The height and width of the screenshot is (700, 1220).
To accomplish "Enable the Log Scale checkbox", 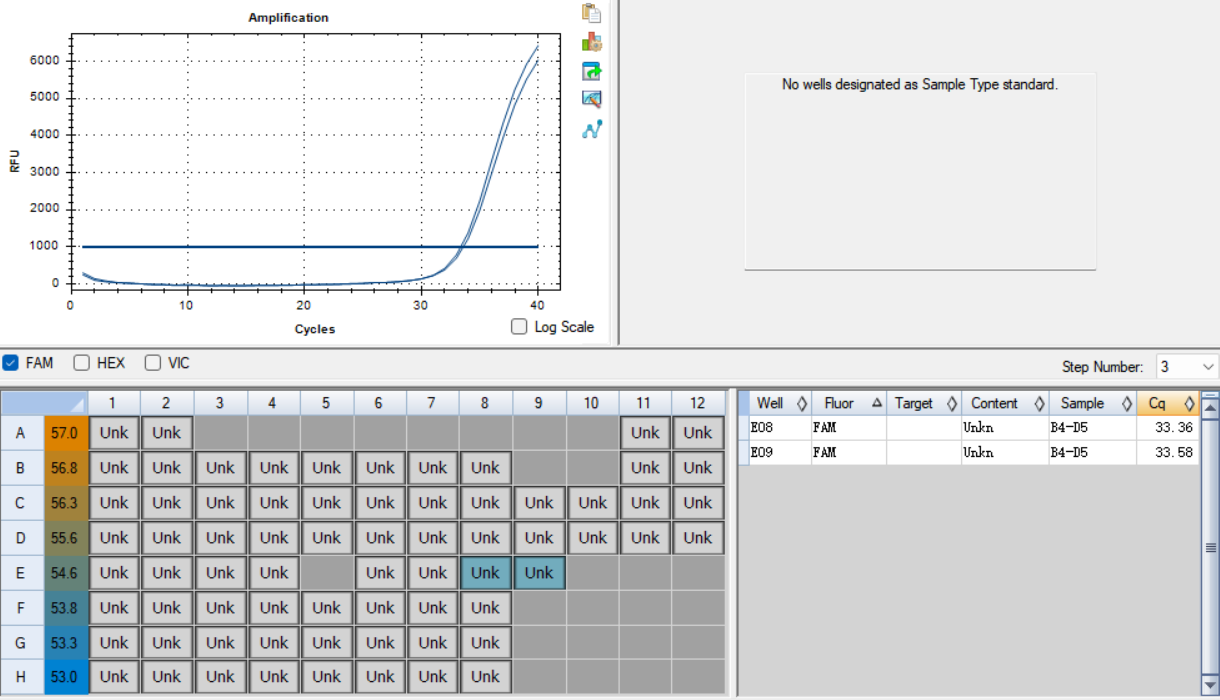I will 518,327.
